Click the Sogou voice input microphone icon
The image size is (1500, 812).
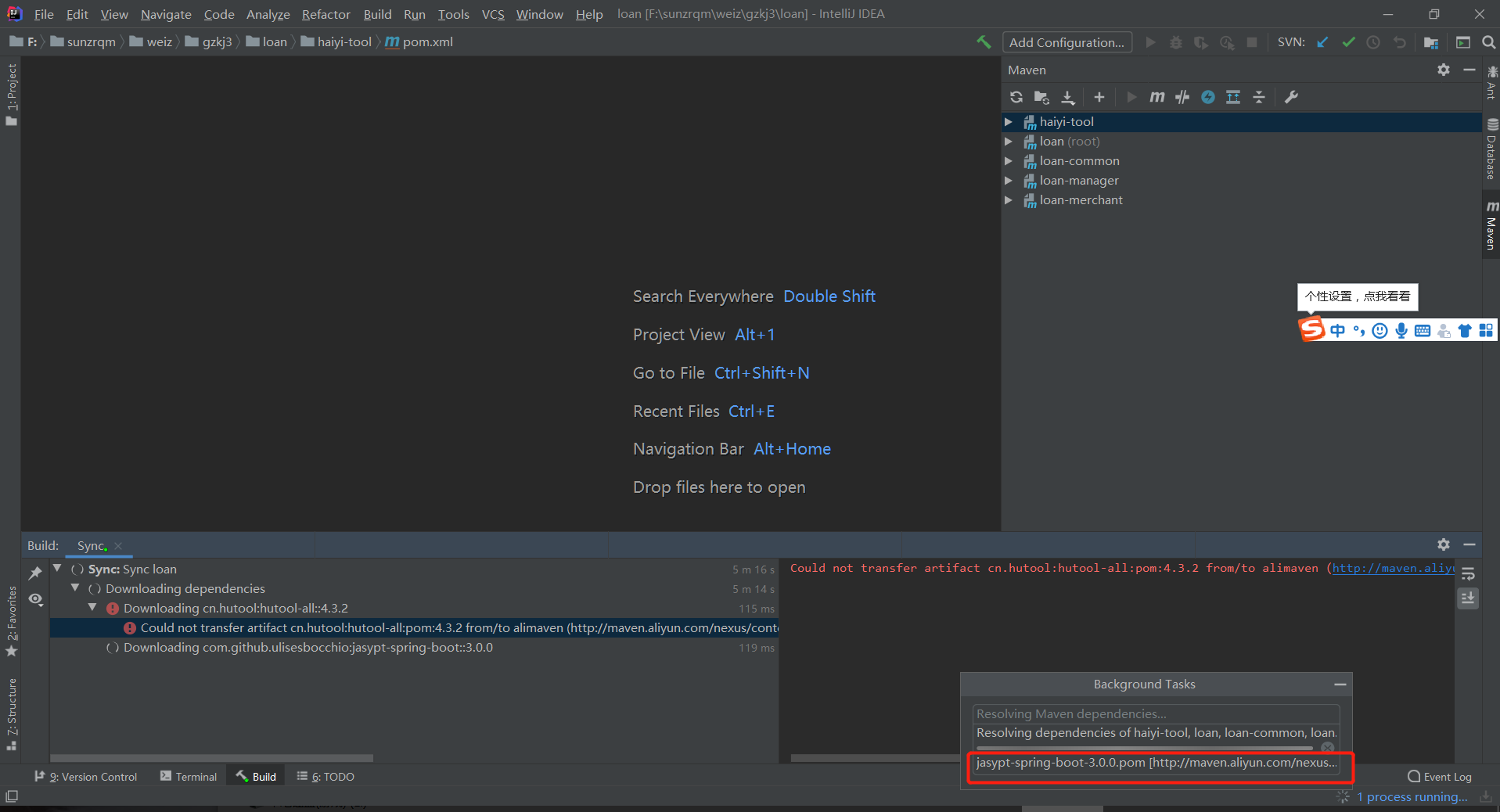pyautogui.click(x=1401, y=331)
